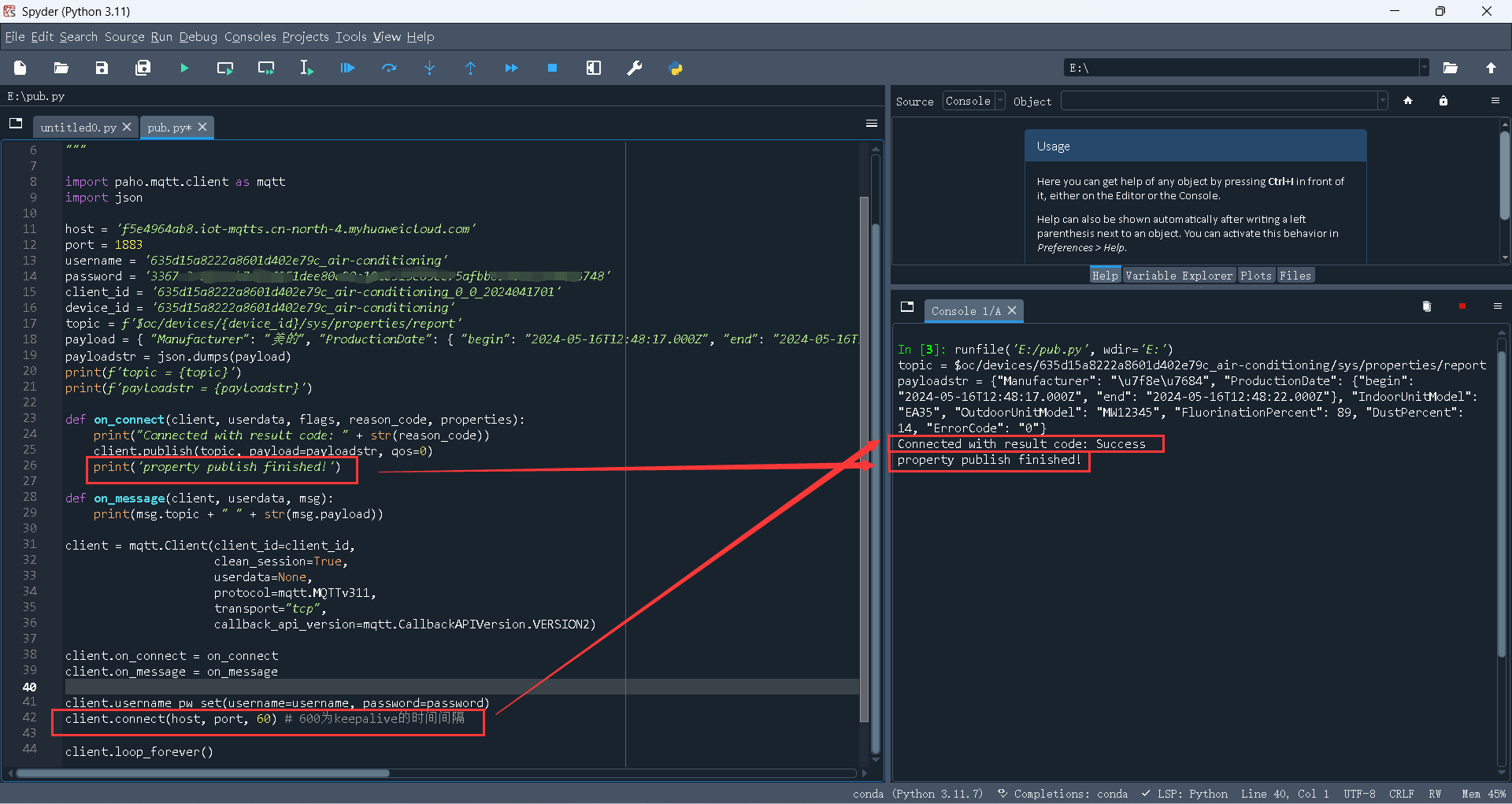
Task: Click the Run file play icon
Action: pos(184,69)
